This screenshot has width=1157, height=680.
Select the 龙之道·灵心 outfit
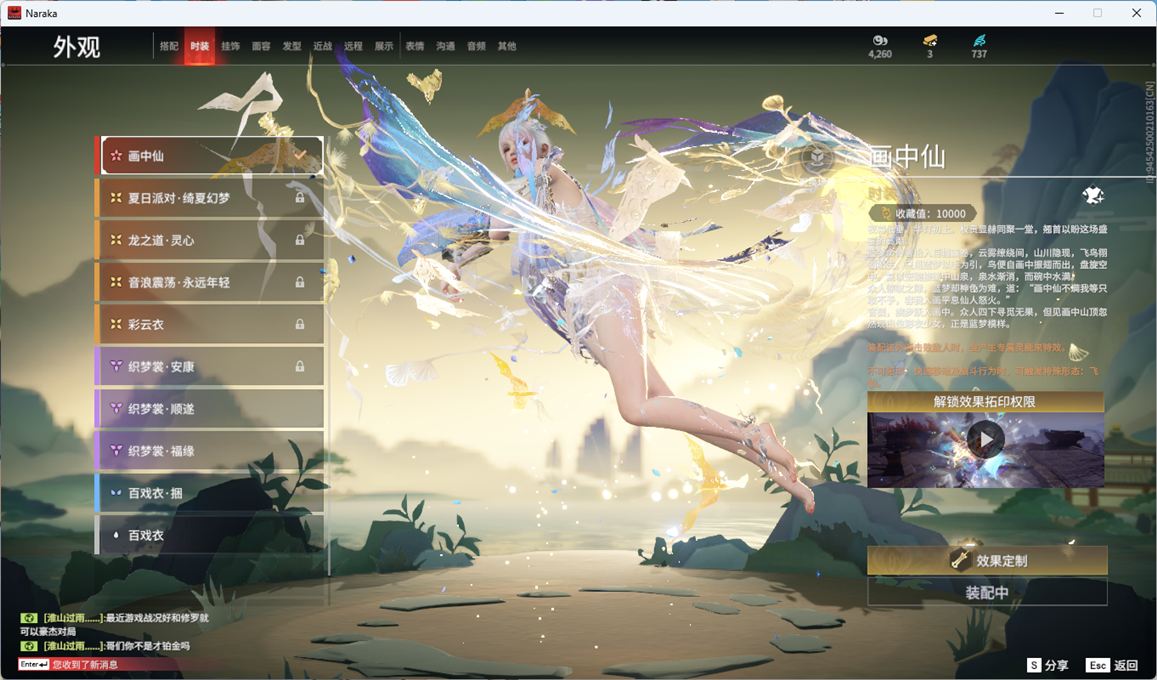209,240
